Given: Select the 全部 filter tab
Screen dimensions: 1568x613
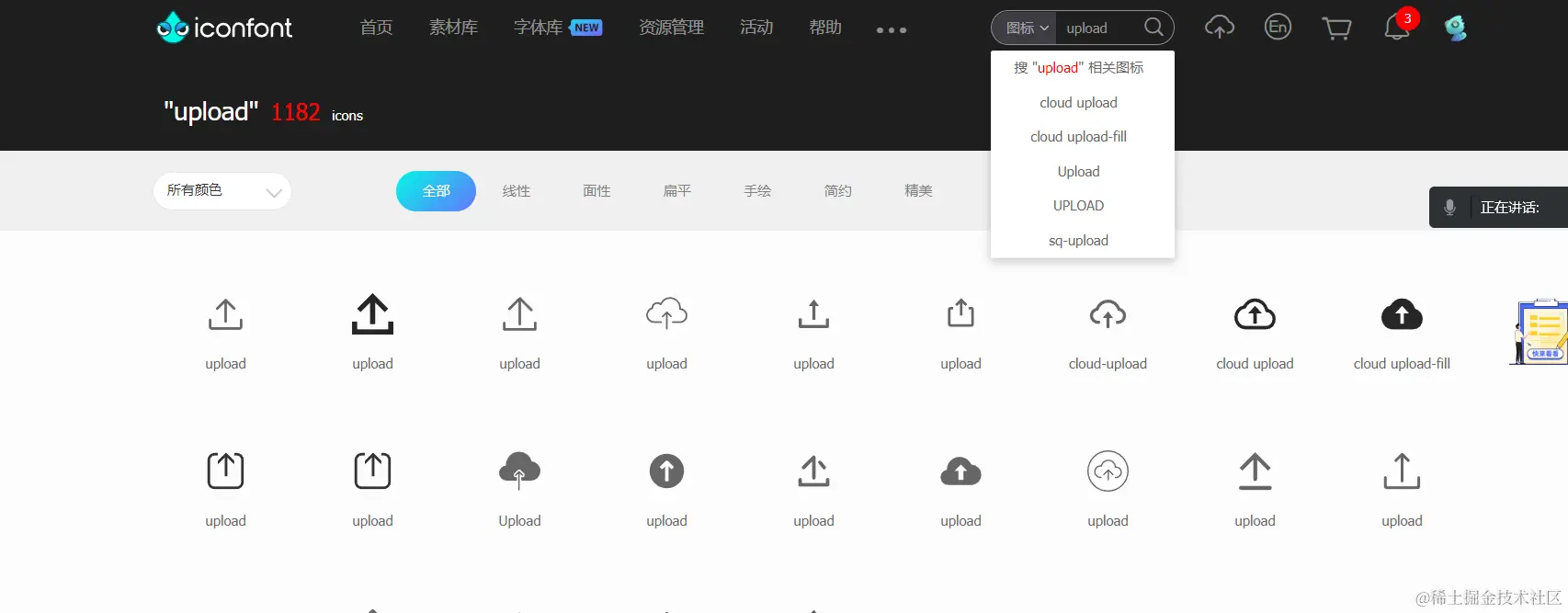Looking at the screenshot, I should pos(436,191).
